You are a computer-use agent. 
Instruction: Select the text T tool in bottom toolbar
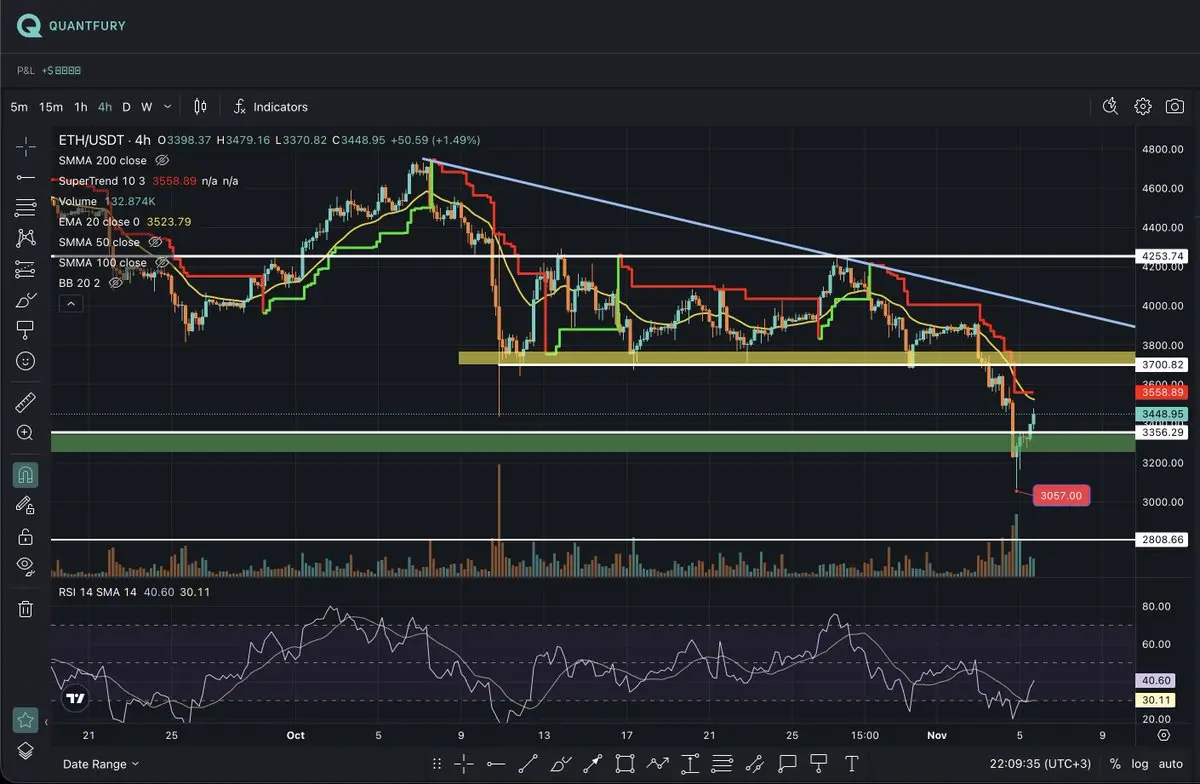coord(850,764)
